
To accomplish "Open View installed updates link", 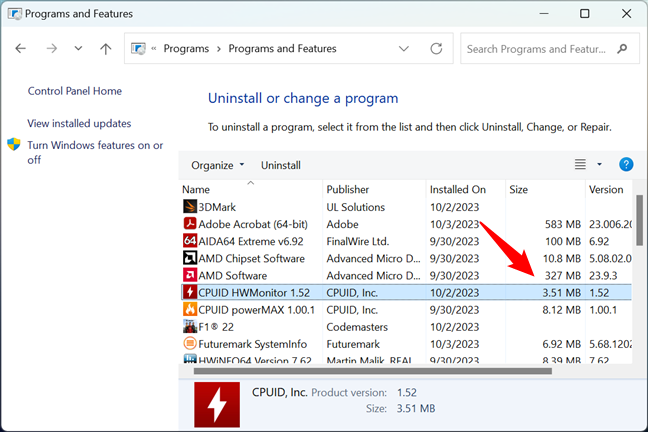I will [x=79, y=124].
